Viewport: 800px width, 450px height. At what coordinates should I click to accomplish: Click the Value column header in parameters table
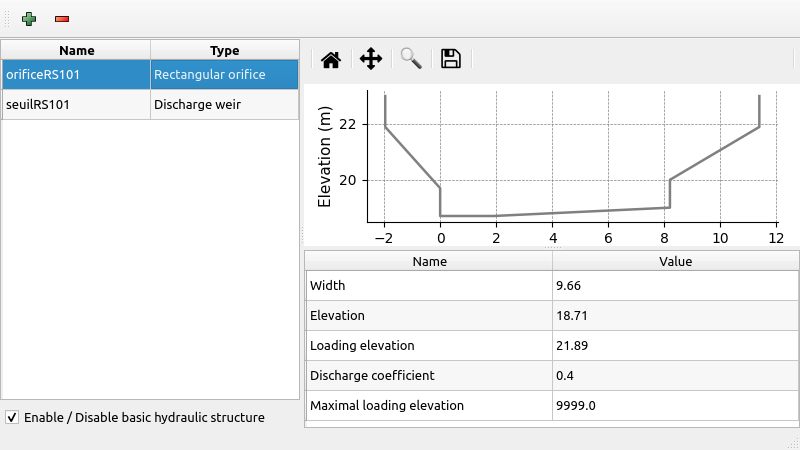pos(675,261)
